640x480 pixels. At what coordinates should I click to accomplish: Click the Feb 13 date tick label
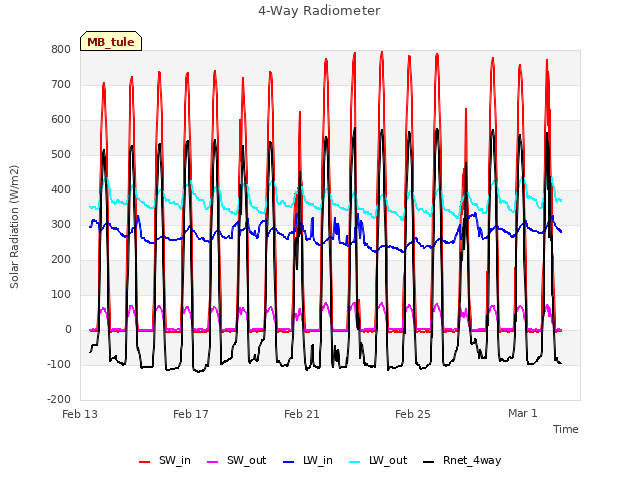[80, 414]
